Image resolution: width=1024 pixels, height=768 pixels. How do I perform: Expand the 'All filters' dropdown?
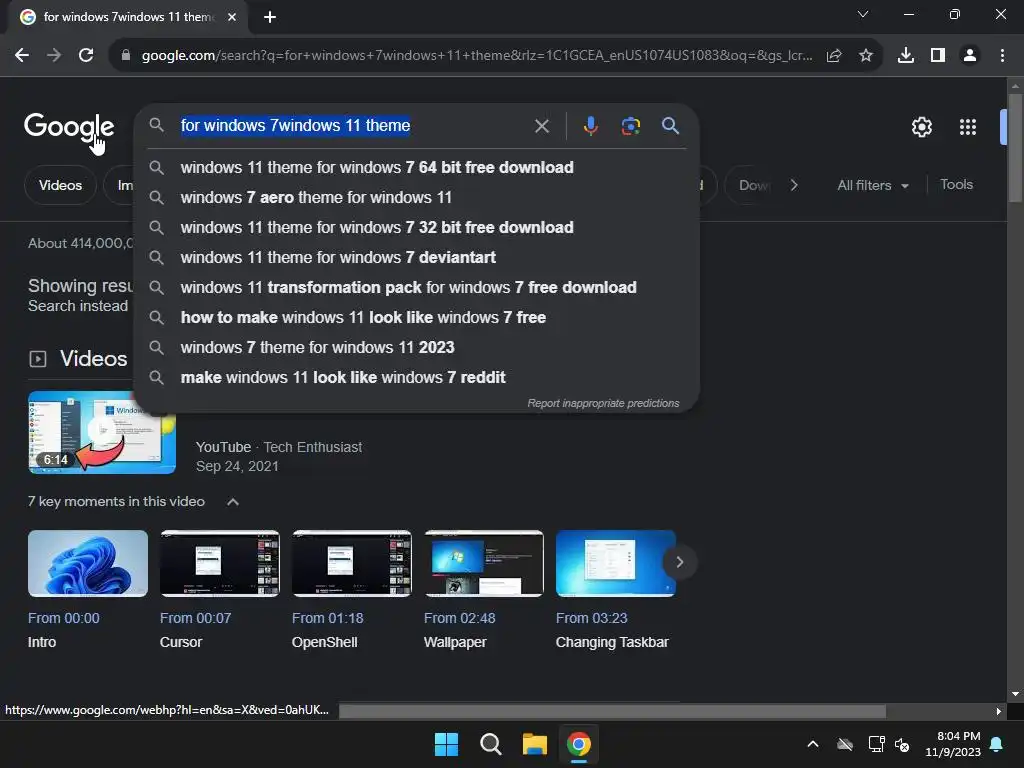pyautogui.click(x=872, y=185)
